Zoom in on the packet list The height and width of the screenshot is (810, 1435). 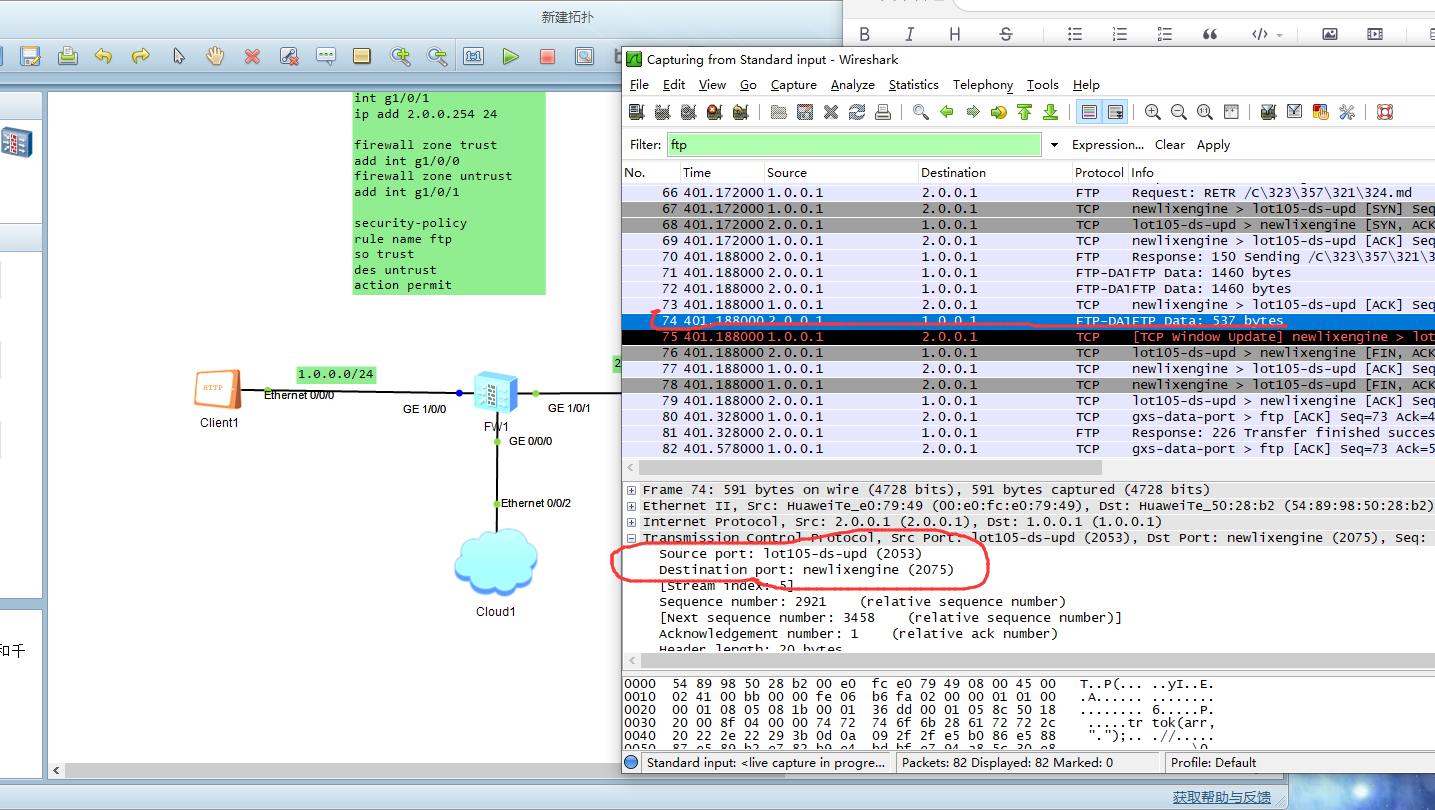[x=1152, y=111]
